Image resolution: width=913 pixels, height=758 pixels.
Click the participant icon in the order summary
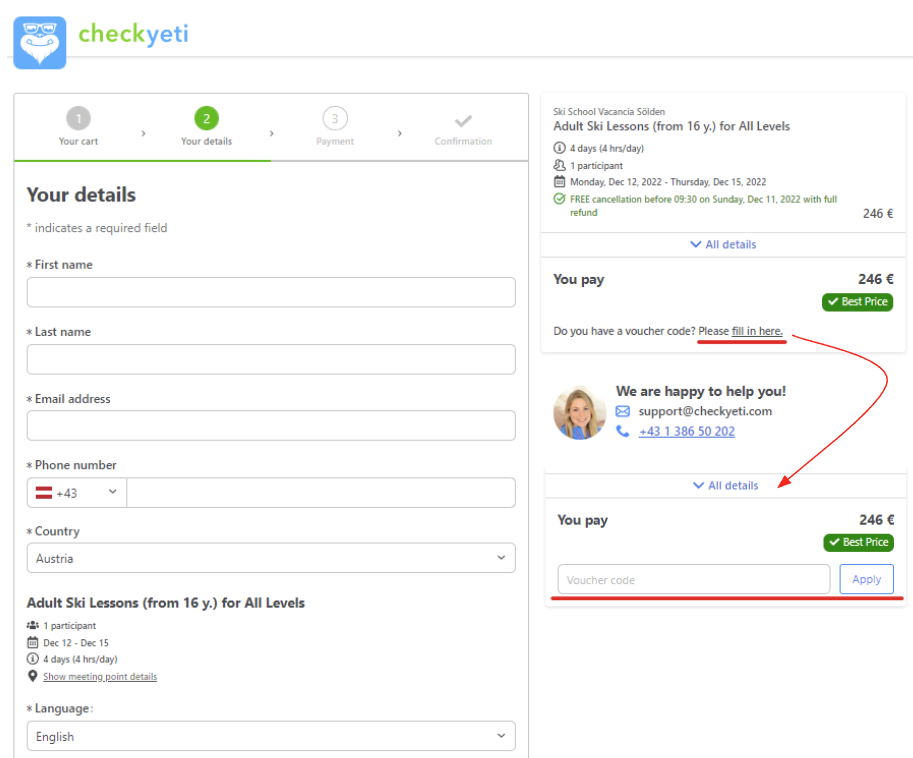559,165
